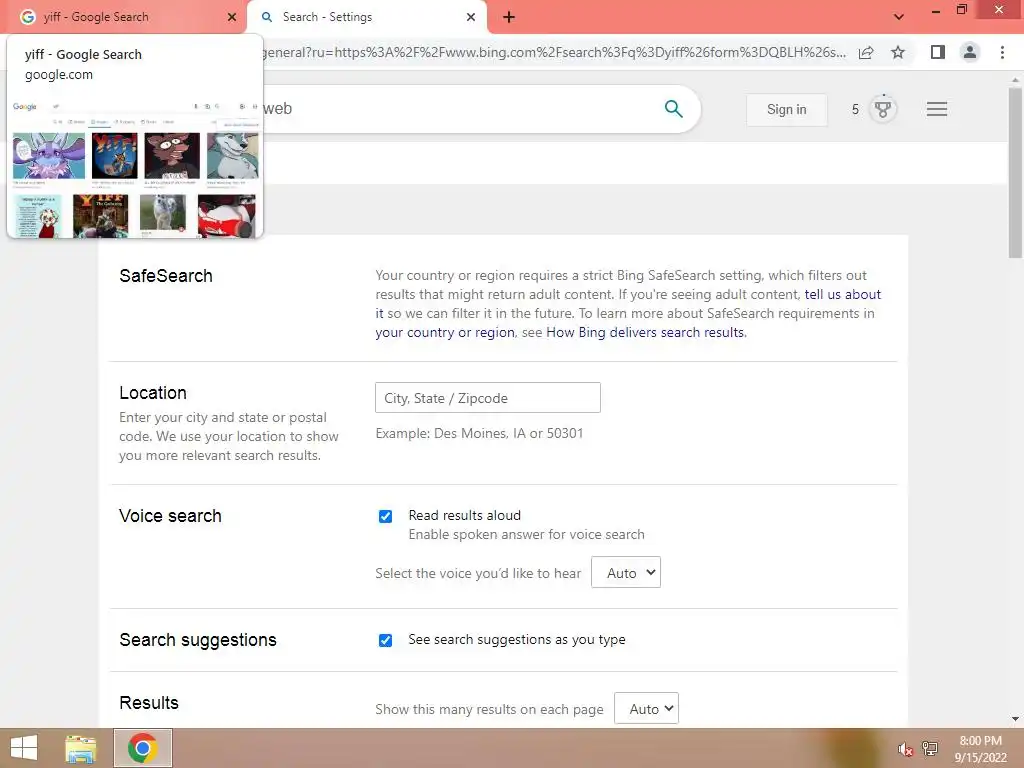The width and height of the screenshot is (1024, 768).
Task: Switch to the Search - Settings tab
Action: [x=366, y=17]
